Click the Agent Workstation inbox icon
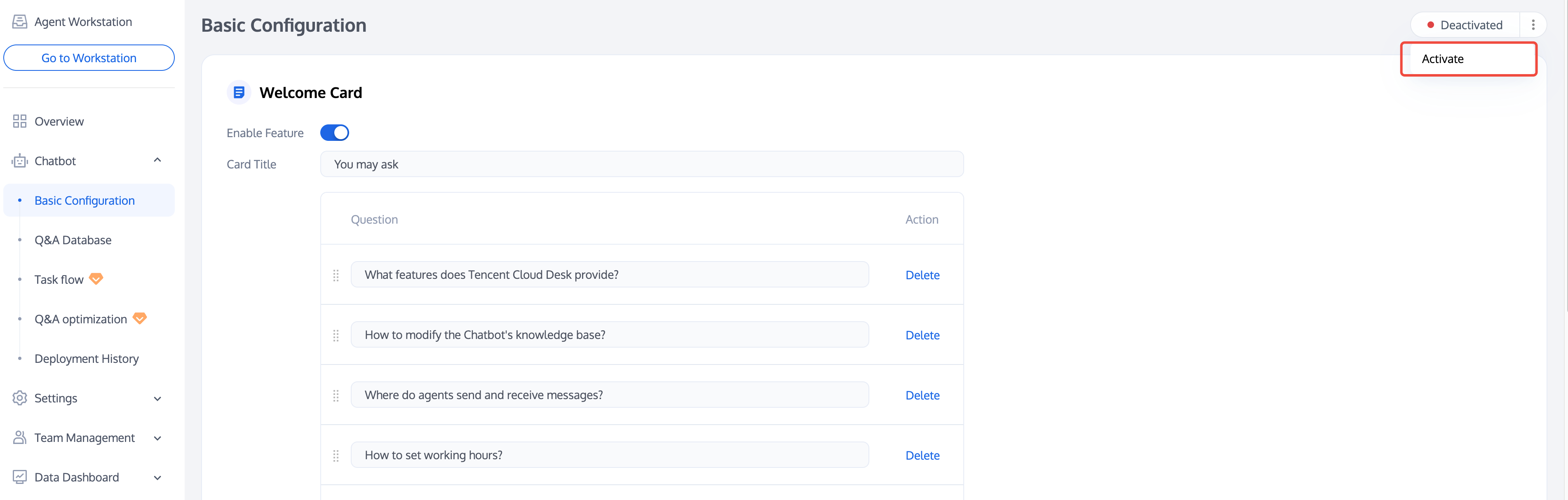This screenshot has width=1568, height=500. click(19, 22)
